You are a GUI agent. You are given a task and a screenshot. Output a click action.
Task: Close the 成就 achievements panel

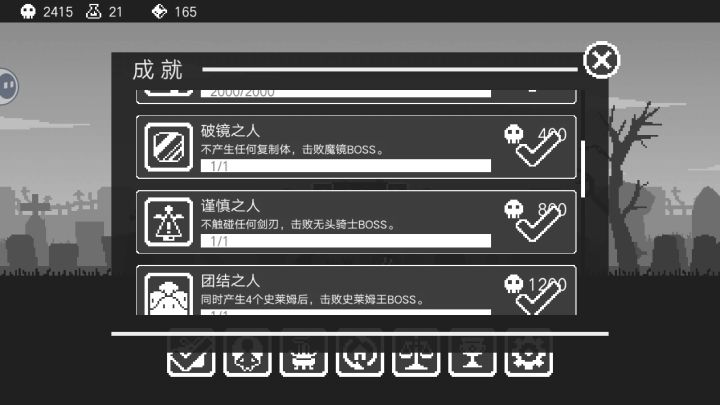pyautogui.click(x=602, y=60)
